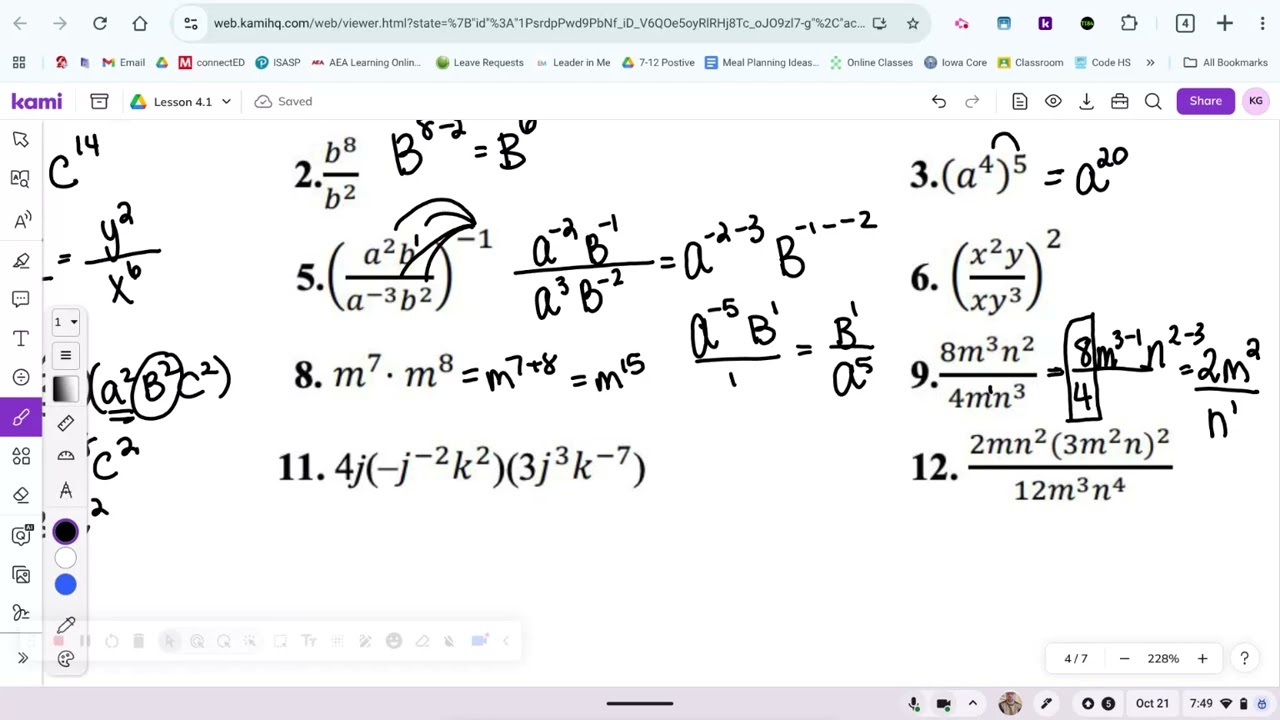Choose the white color swatch
Screen dimensions: 1280x720
click(66, 559)
